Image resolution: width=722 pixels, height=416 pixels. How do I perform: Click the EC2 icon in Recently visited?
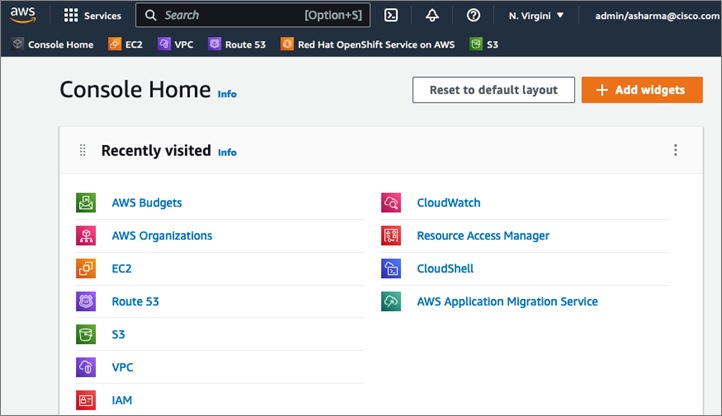[86, 269]
